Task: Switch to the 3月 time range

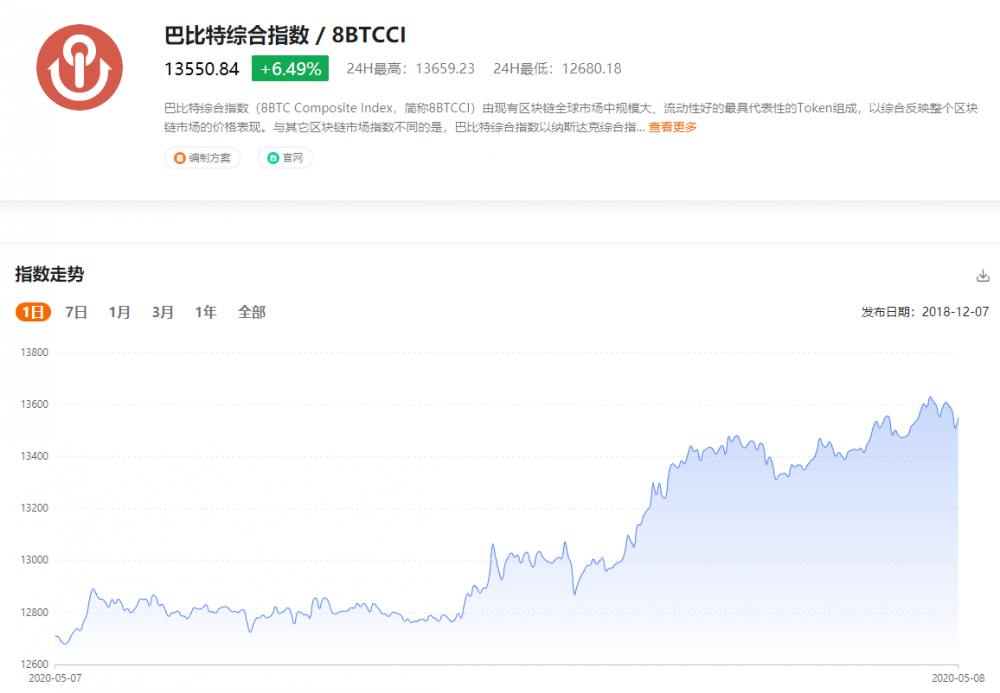Action: click(163, 312)
